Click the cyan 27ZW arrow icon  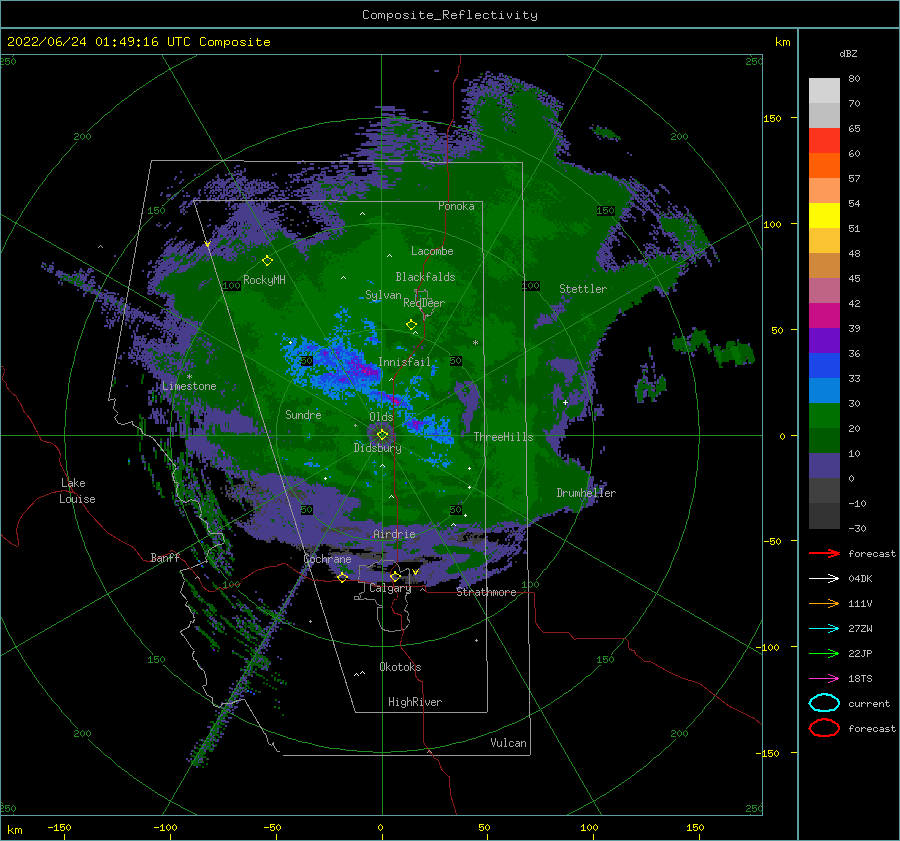coord(824,629)
